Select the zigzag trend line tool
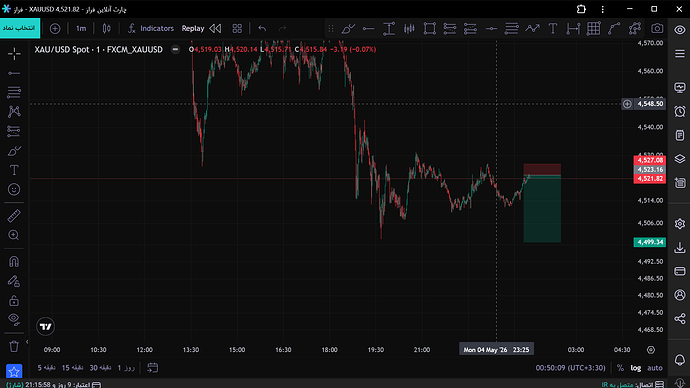 (x=532, y=29)
